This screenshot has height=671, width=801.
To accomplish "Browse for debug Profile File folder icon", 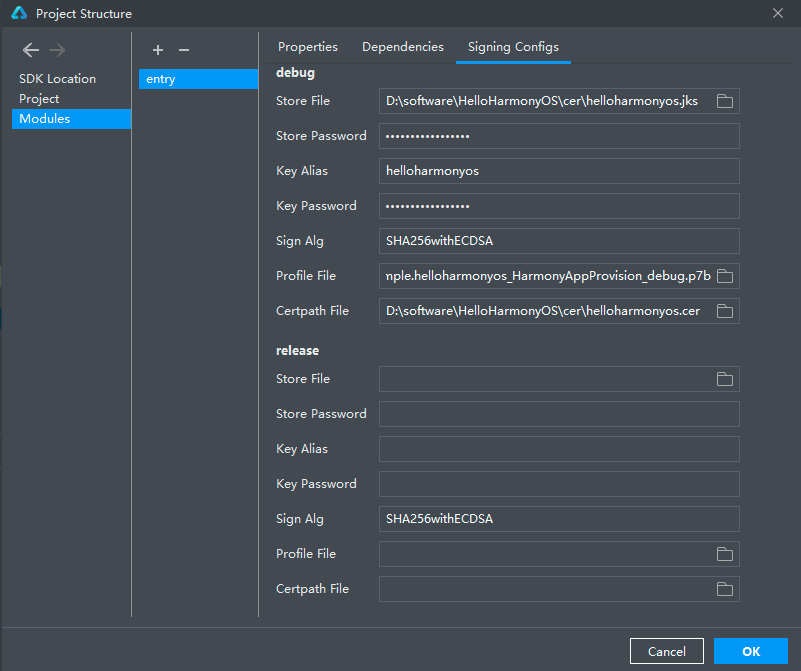I will (x=724, y=276).
